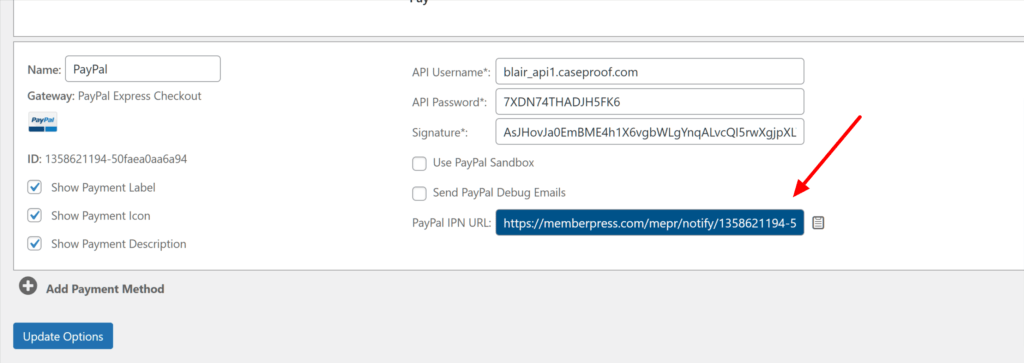The image size is (1024, 363).
Task: Enable the Use PayPal Sandbox checkbox
Action: click(x=419, y=163)
